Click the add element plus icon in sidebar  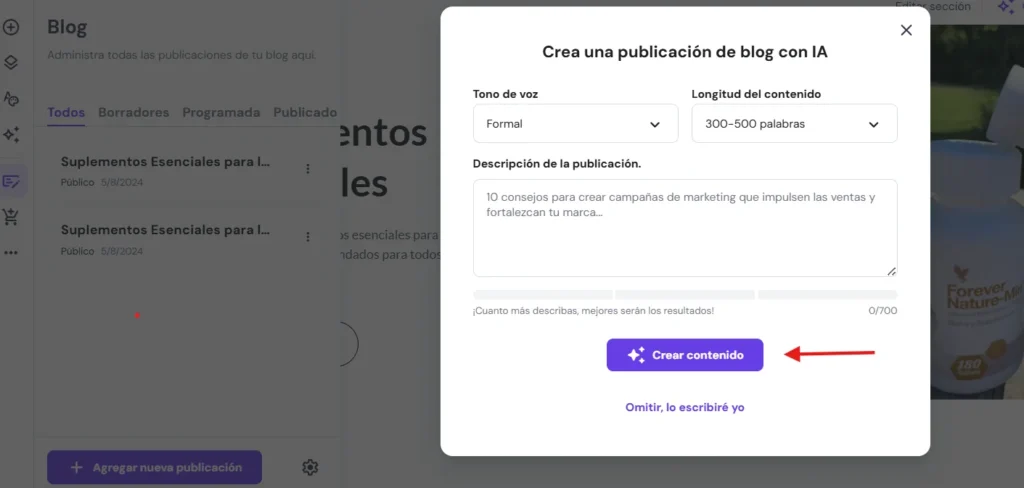[11, 27]
